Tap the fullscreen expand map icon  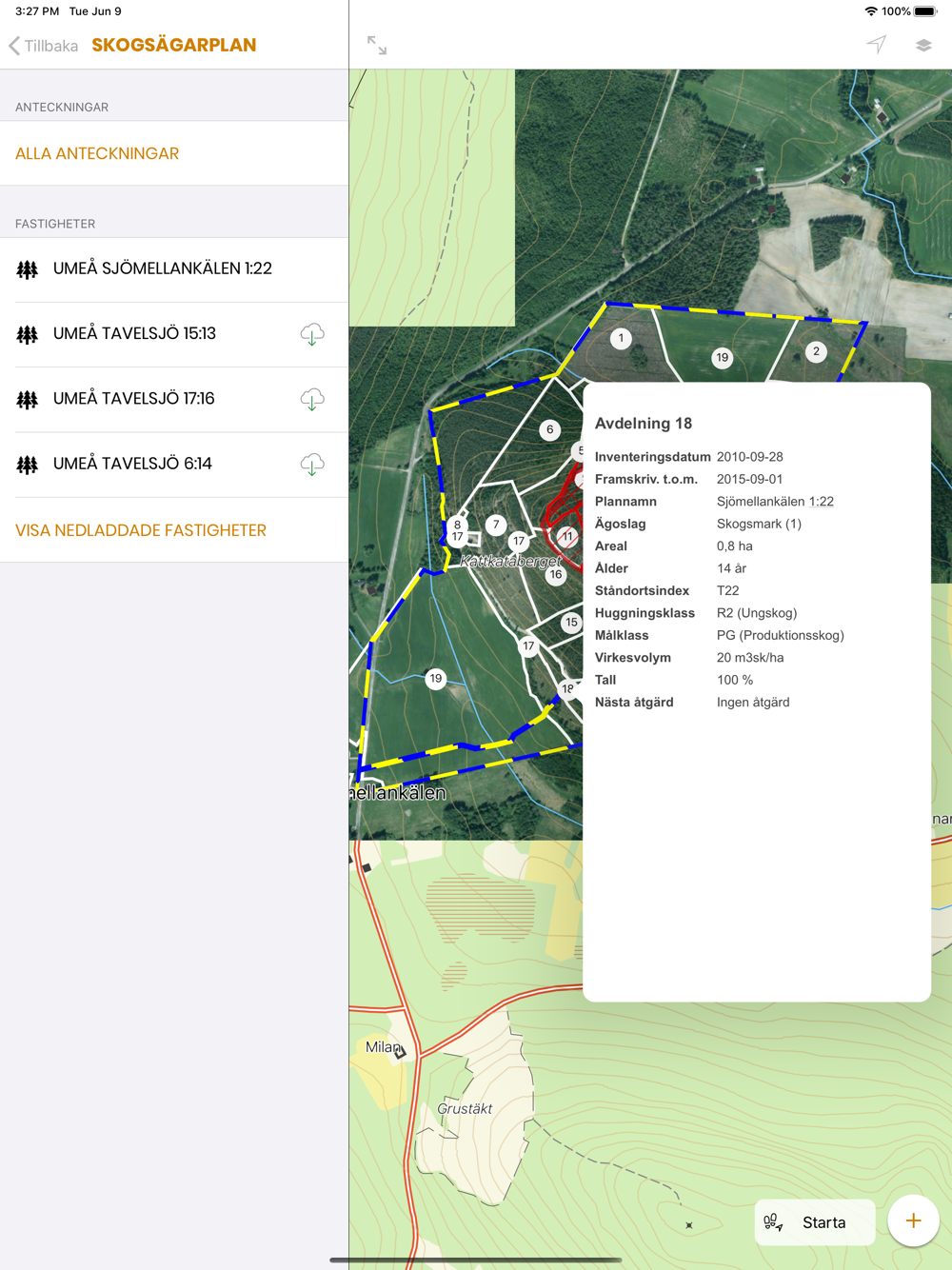(377, 45)
